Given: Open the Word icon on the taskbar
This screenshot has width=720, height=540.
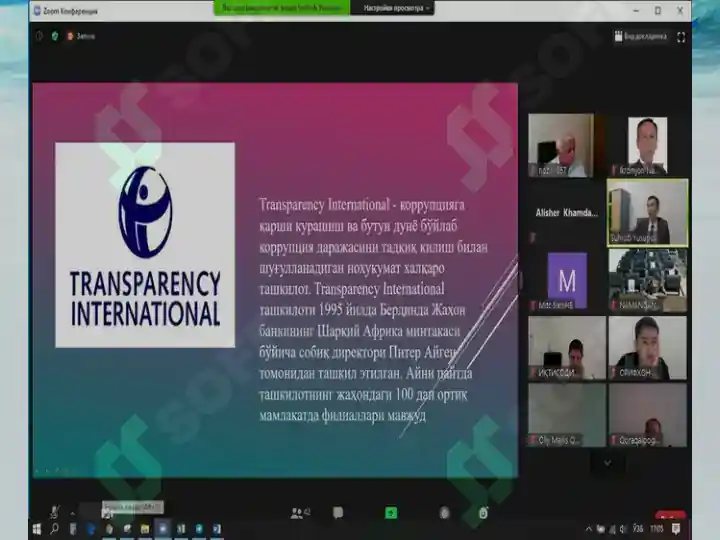Looking at the screenshot, I should tap(217, 529).
